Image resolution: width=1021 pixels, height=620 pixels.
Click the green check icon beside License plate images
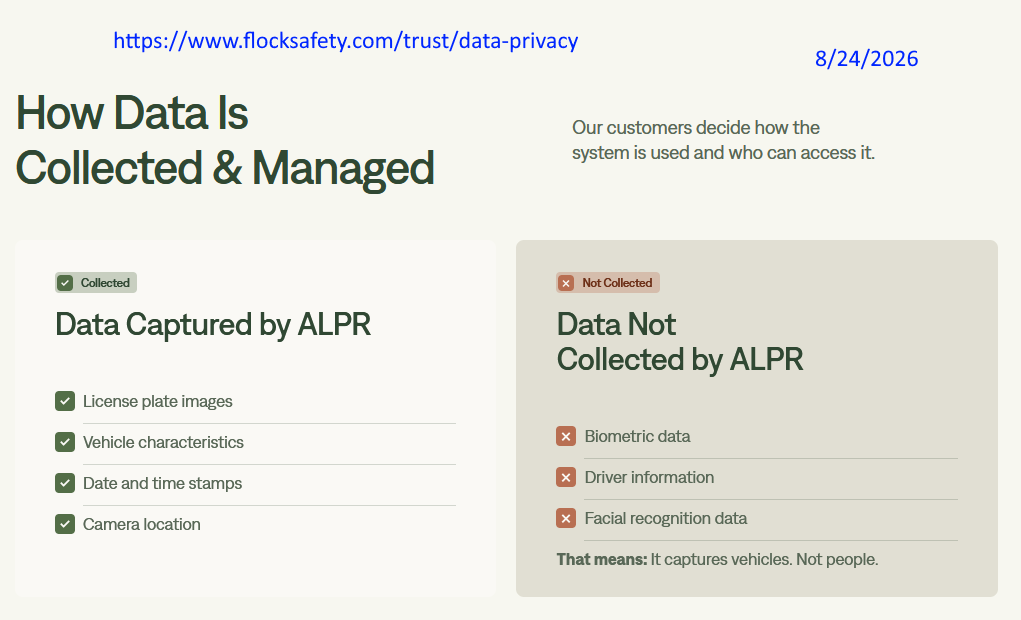pyautogui.click(x=65, y=401)
